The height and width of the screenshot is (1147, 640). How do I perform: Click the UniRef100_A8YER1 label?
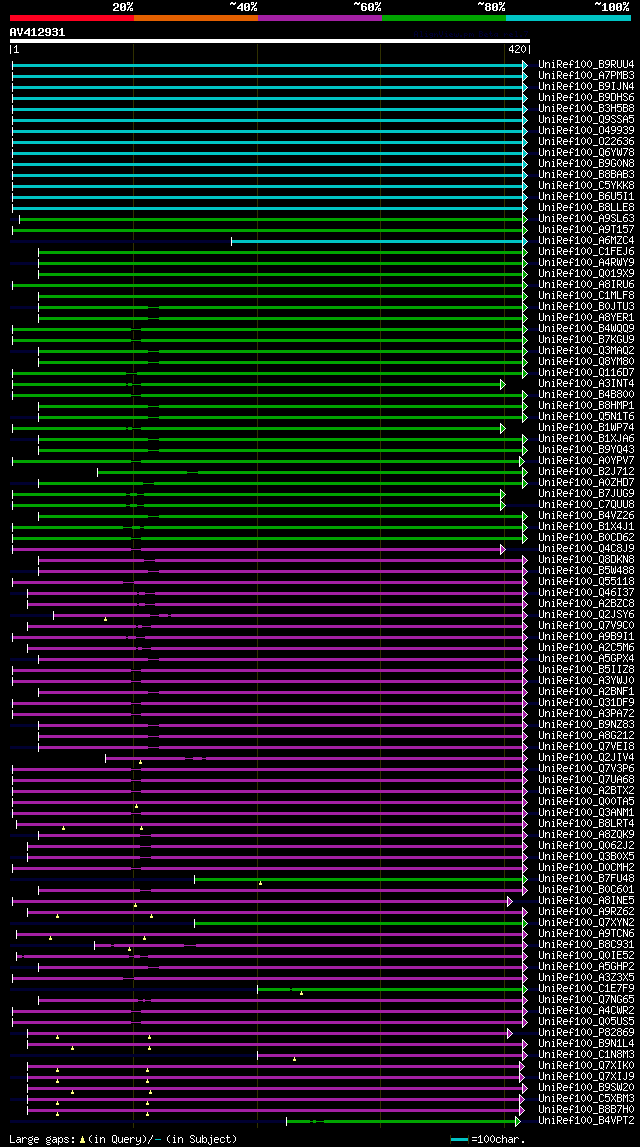click(x=586, y=317)
